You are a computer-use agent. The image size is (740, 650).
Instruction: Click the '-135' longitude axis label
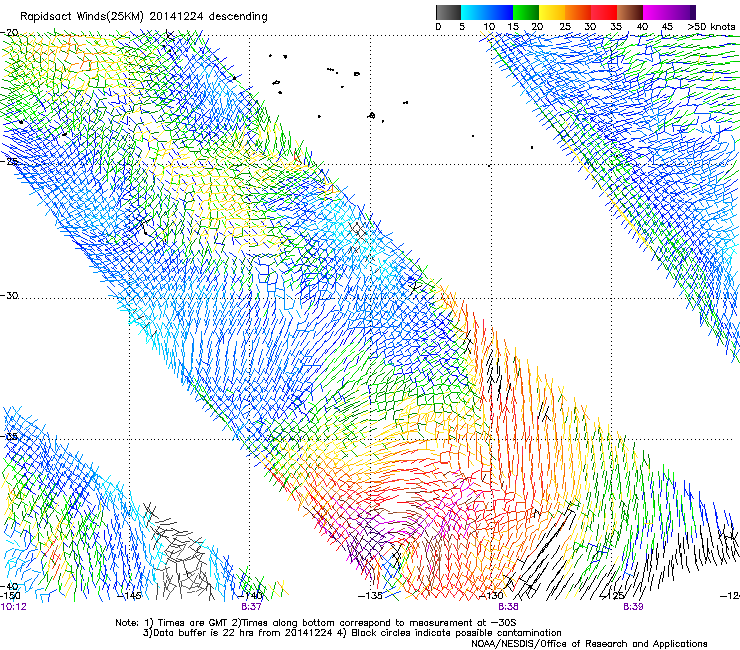[x=370, y=596]
